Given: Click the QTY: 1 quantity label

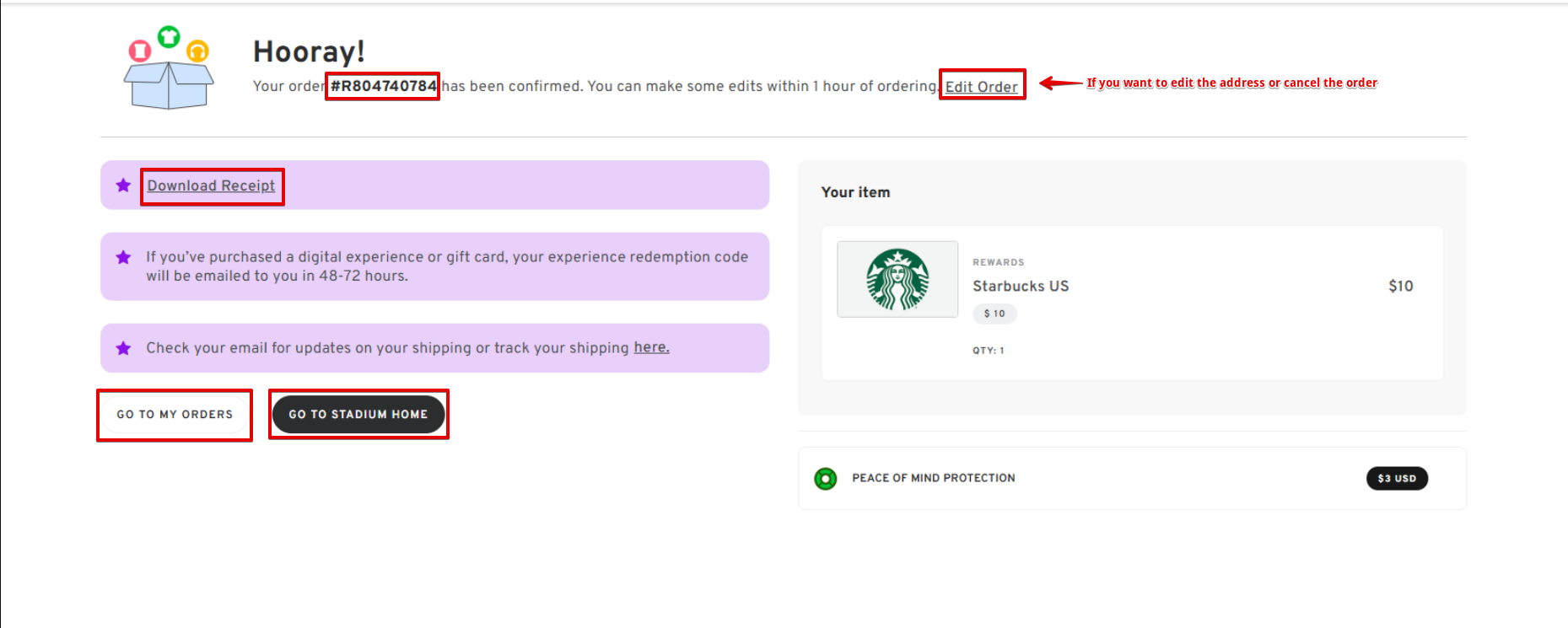Looking at the screenshot, I should click(988, 351).
